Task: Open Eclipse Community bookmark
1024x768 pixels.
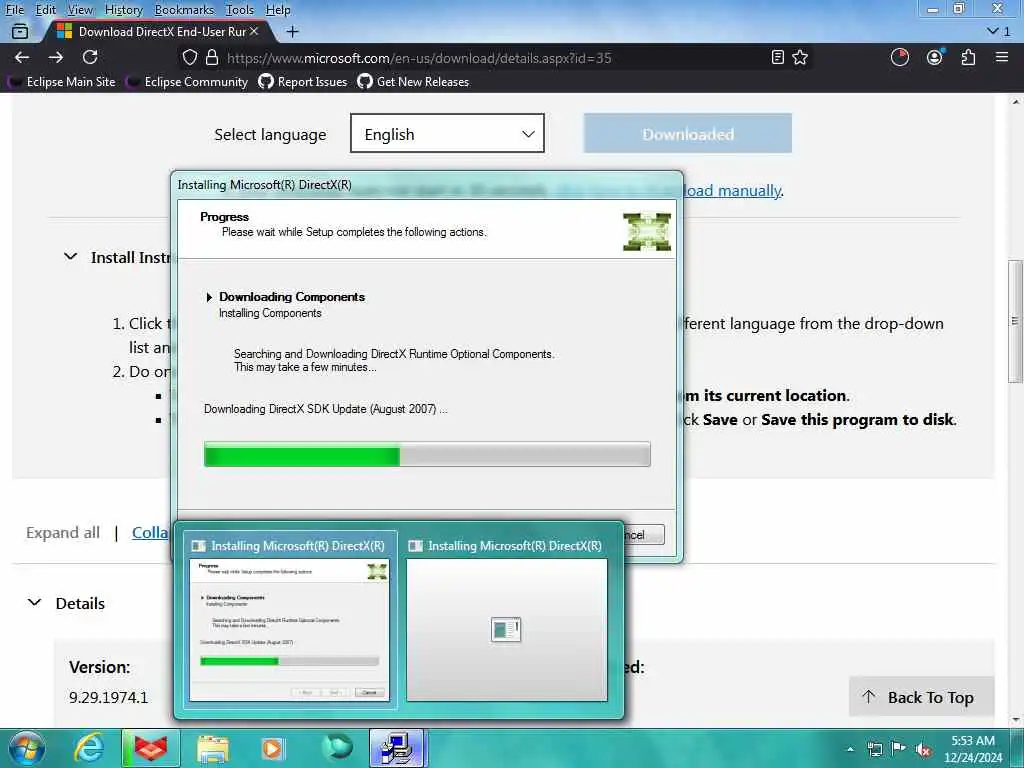Action: click(187, 82)
